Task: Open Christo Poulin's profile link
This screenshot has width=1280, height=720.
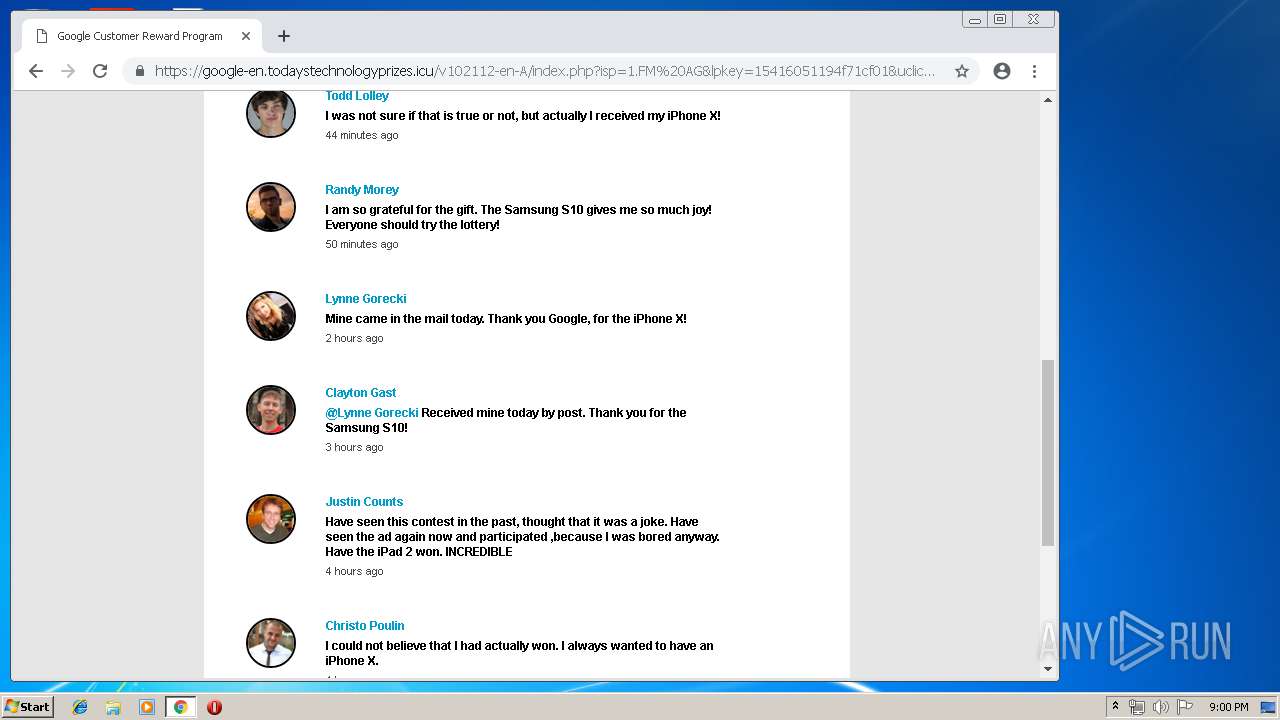Action: tap(365, 626)
